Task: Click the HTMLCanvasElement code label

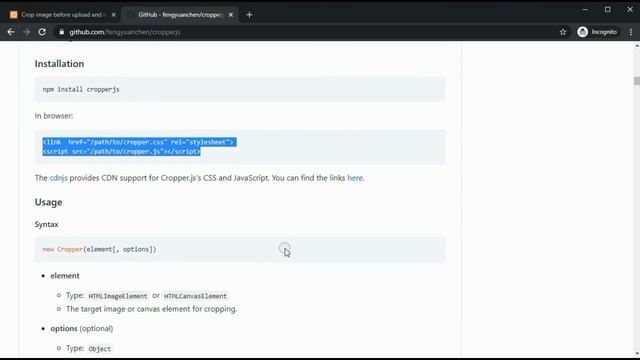Action: pyautogui.click(x=195, y=296)
